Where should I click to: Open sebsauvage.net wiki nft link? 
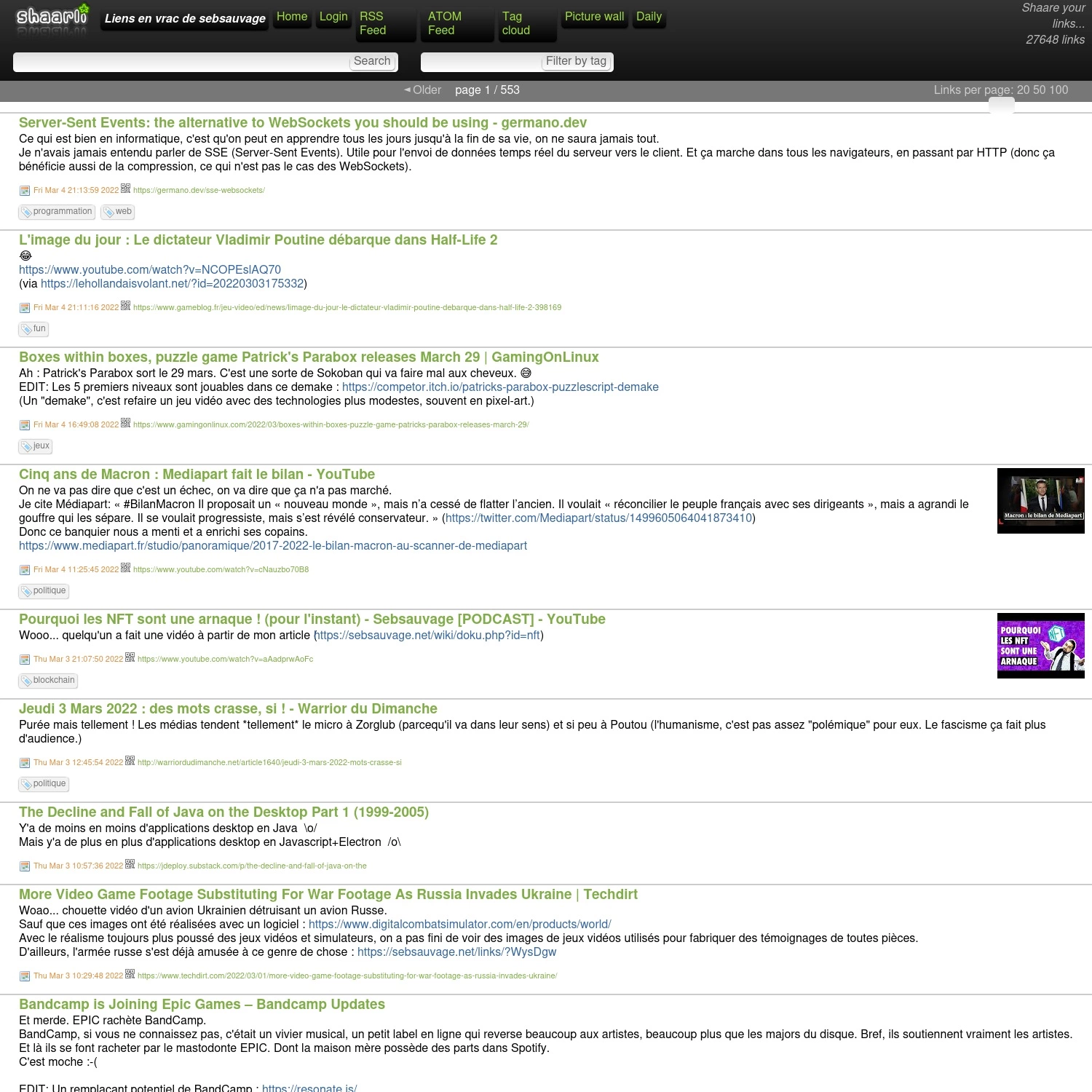429,636
